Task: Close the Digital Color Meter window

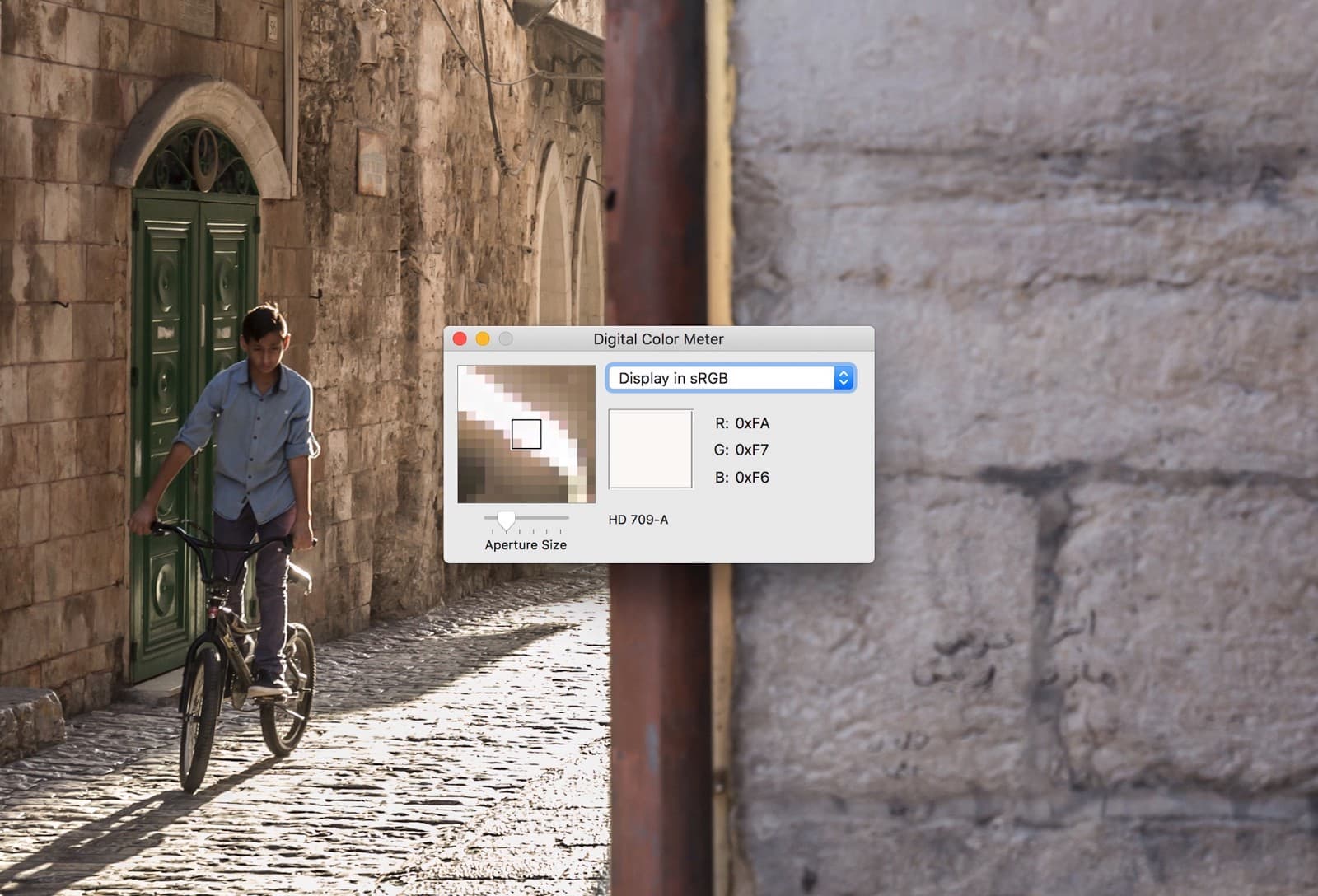Action: tap(460, 338)
